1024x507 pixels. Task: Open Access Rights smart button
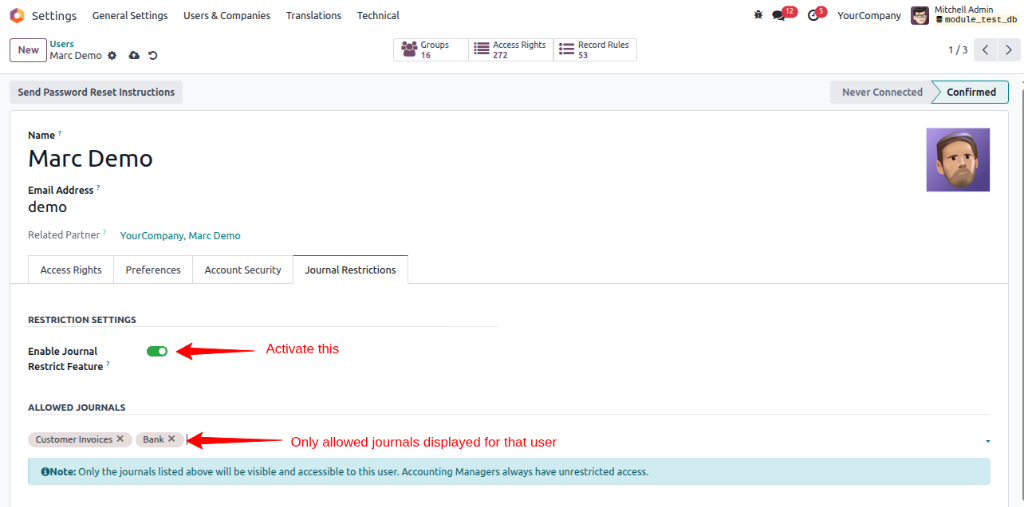[511, 50]
